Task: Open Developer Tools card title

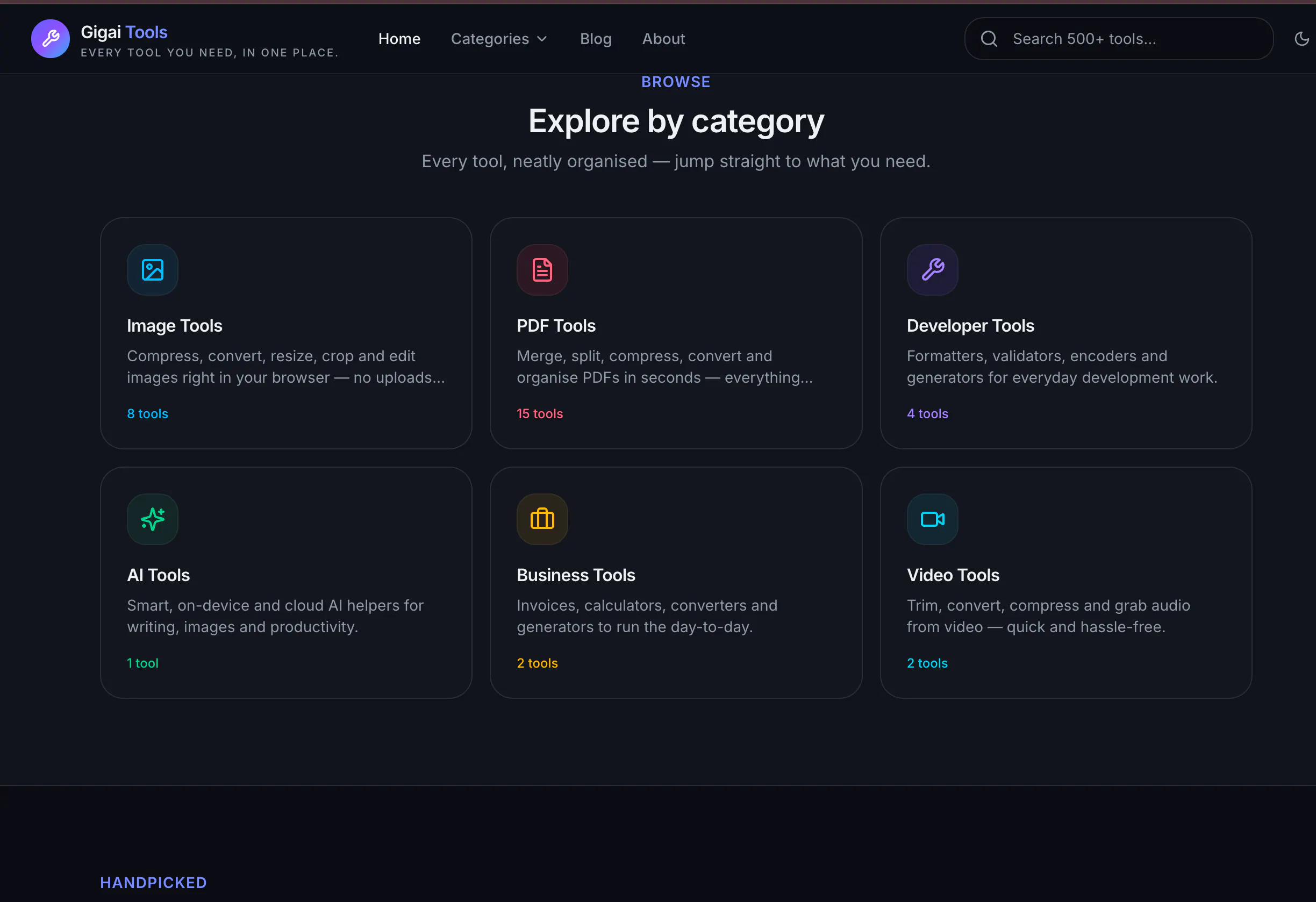Action: click(970, 326)
